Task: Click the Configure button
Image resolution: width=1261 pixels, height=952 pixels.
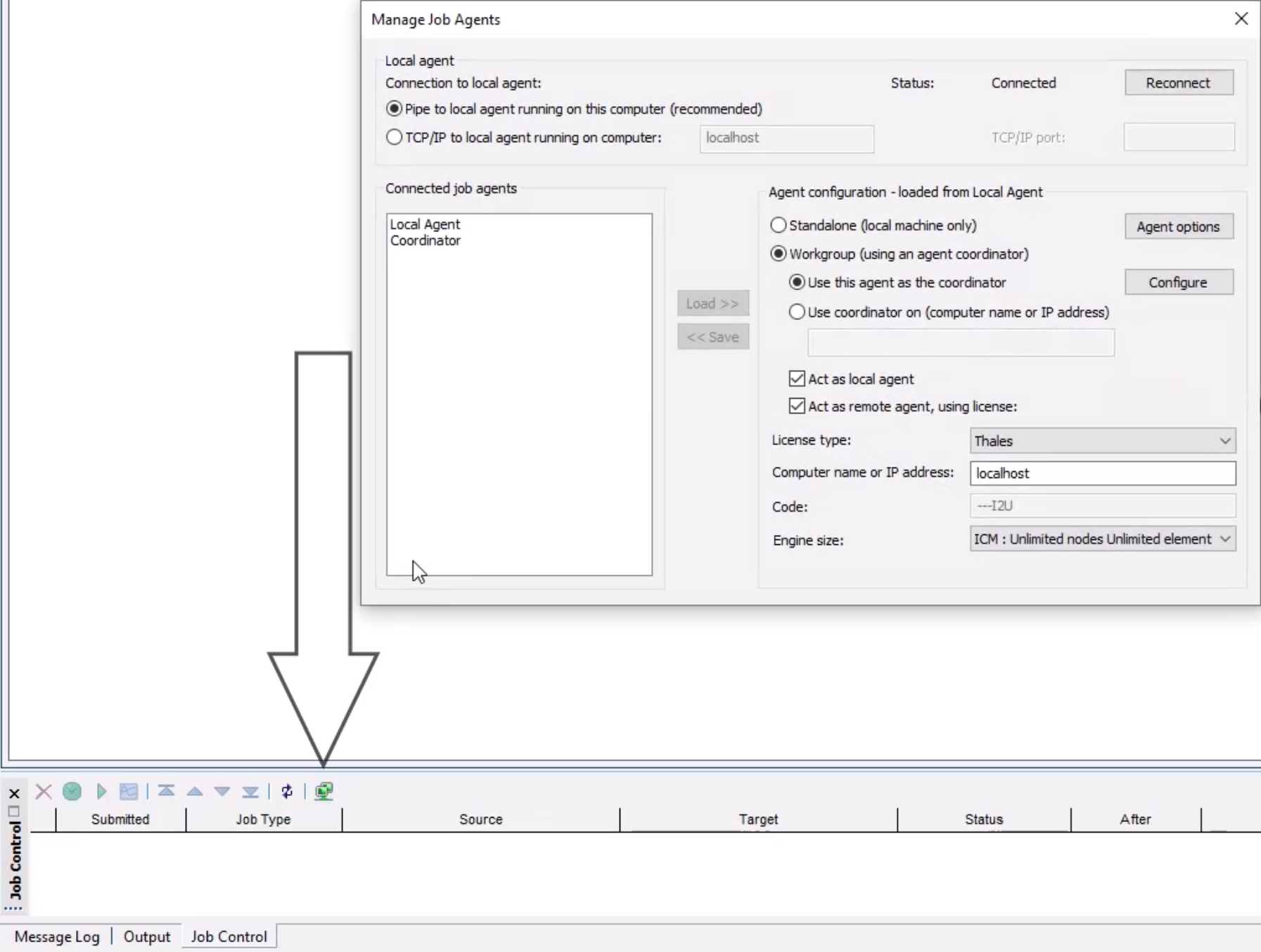Action: click(x=1179, y=283)
